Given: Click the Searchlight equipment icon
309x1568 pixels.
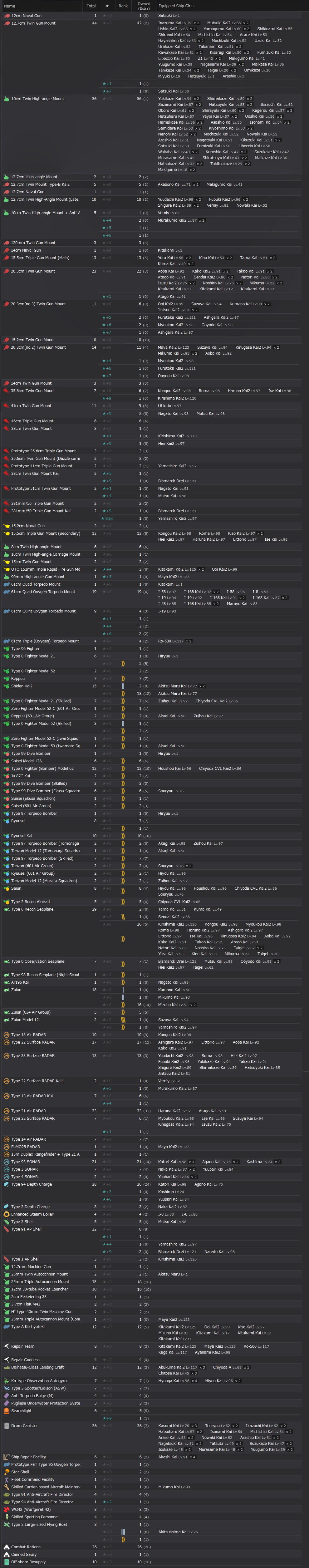Looking at the screenshot, I should click(7, 1410).
